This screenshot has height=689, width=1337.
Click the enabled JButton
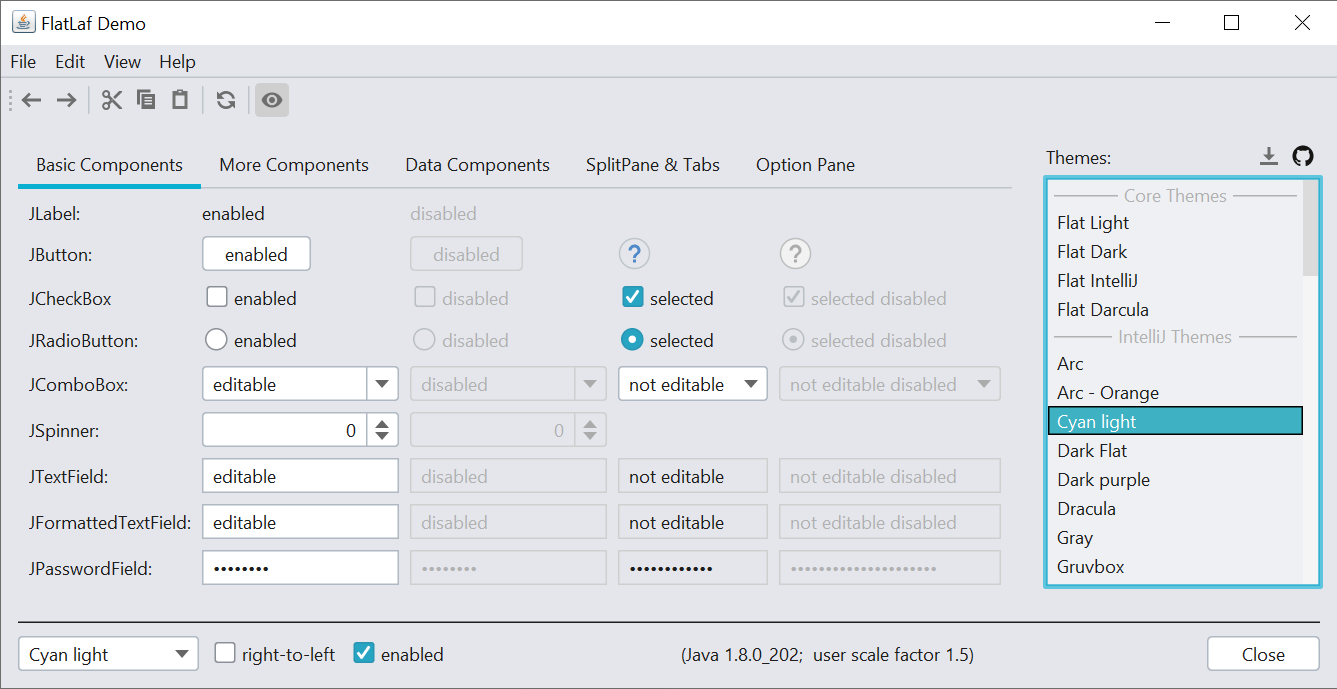[x=256, y=254]
